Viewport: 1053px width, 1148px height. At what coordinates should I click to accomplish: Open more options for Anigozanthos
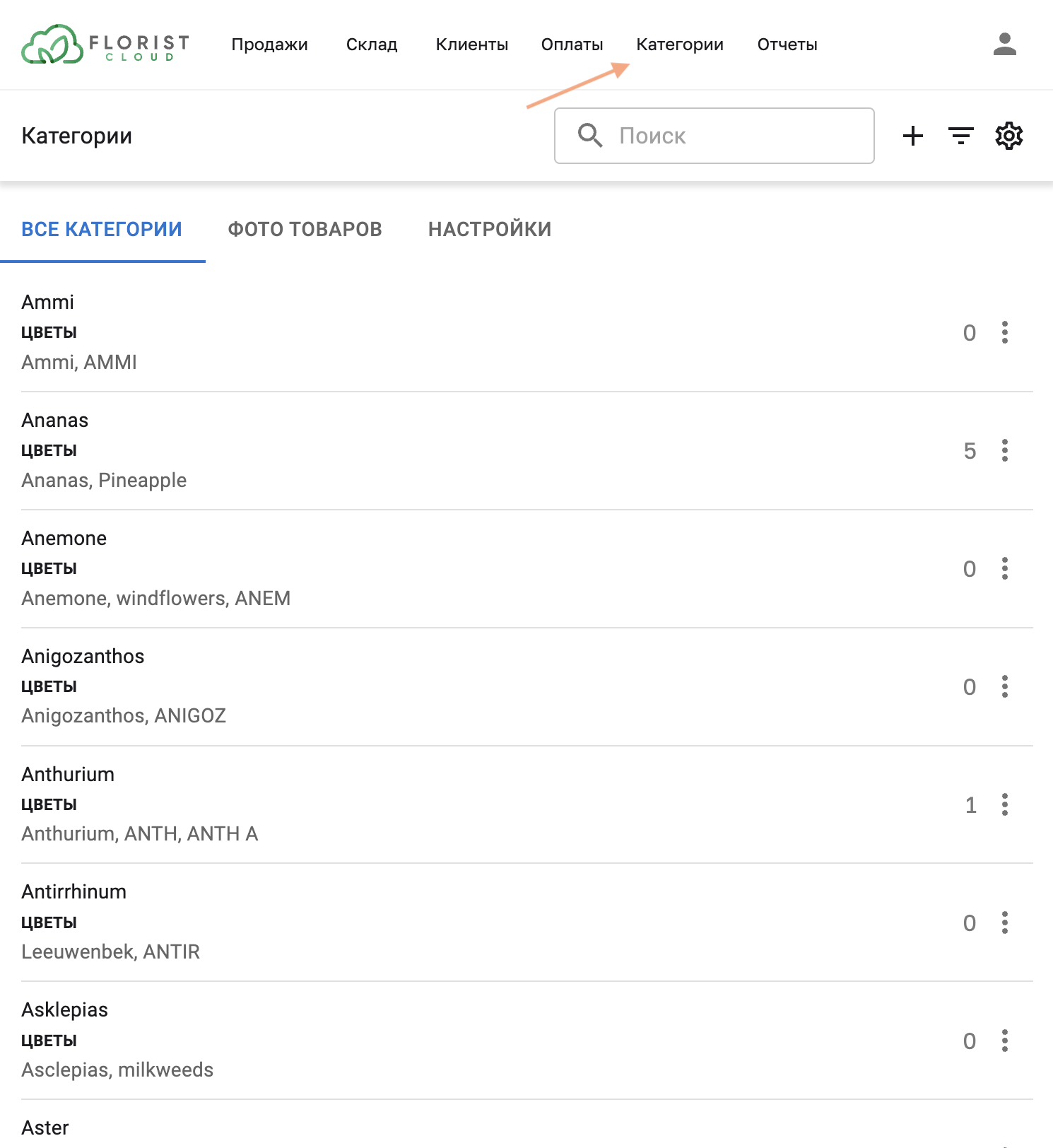[x=1004, y=686]
